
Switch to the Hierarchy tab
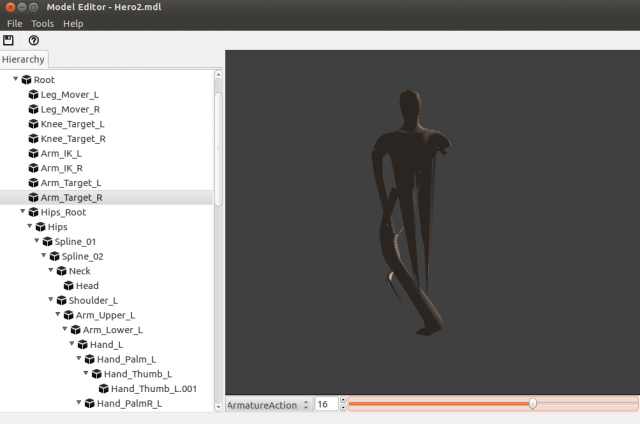[23, 60]
